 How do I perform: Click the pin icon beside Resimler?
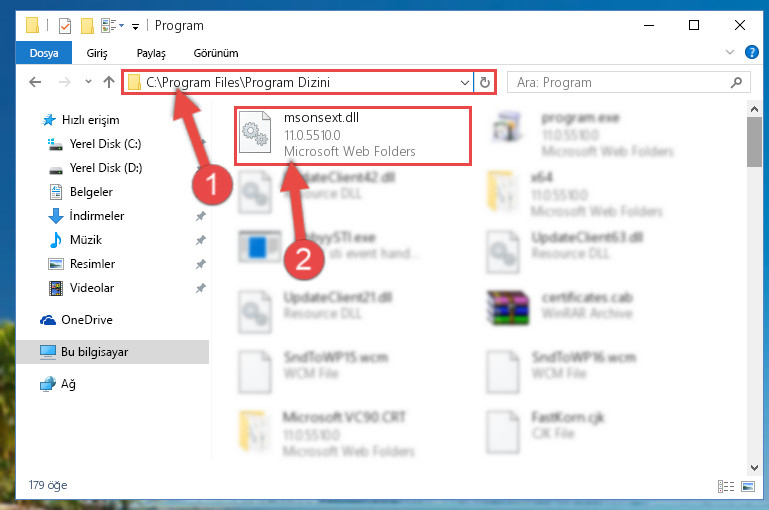[x=200, y=264]
